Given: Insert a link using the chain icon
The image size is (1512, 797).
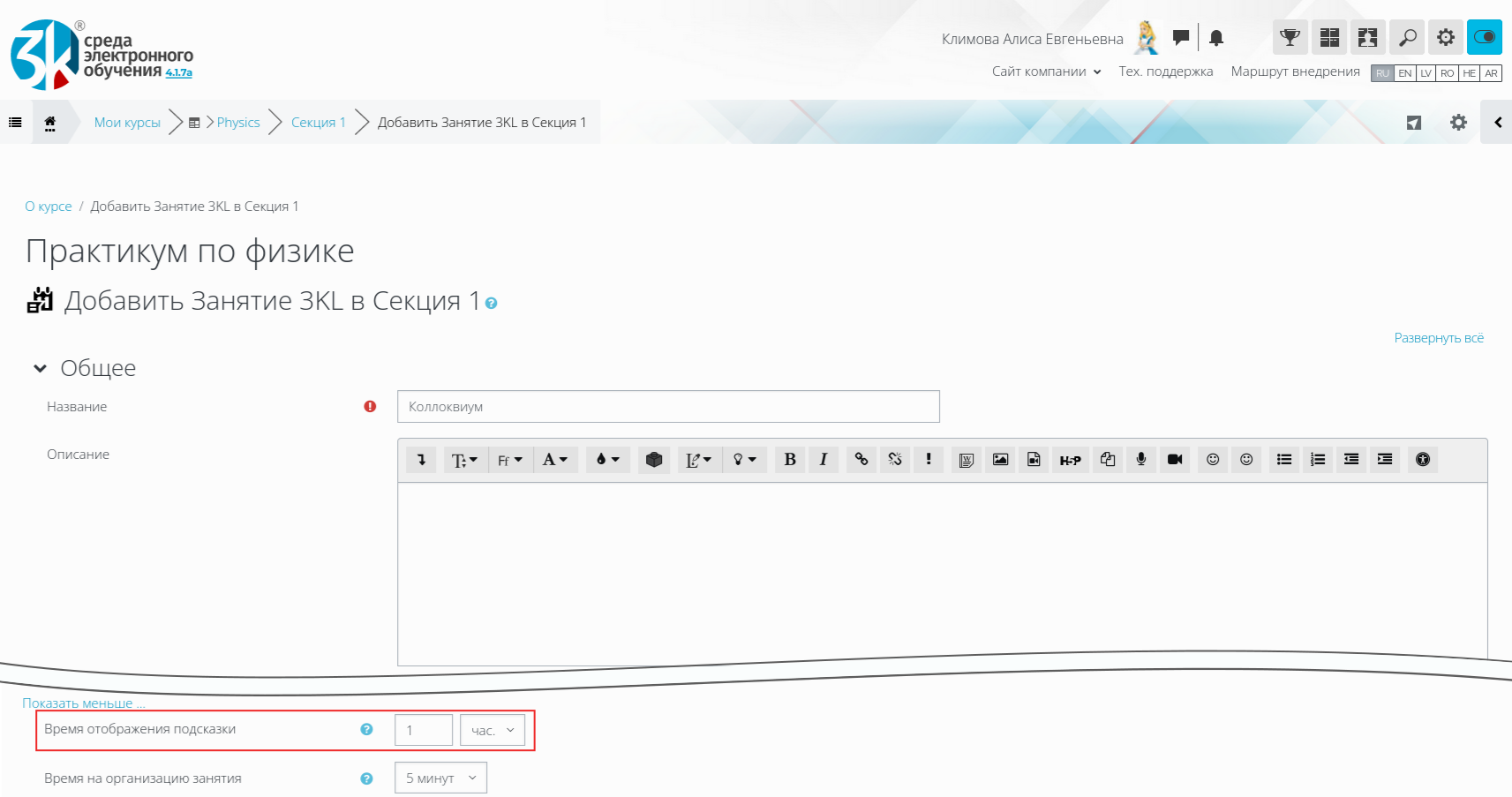Looking at the screenshot, I should [861, 459].
